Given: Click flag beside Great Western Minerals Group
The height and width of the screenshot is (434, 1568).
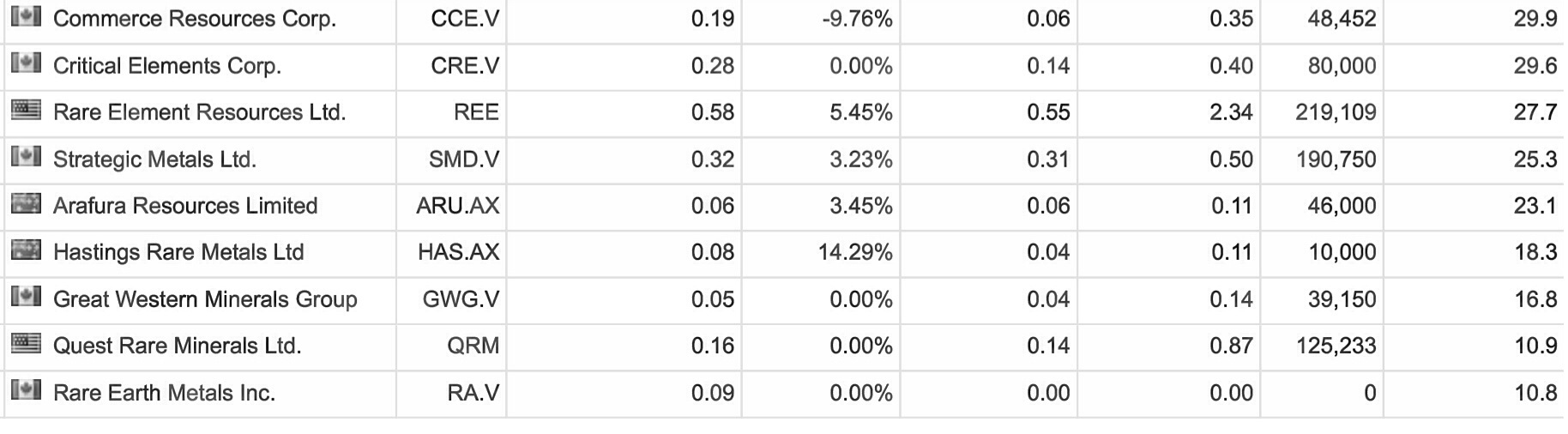Looking at the screenshot, I should coord(26,297).
